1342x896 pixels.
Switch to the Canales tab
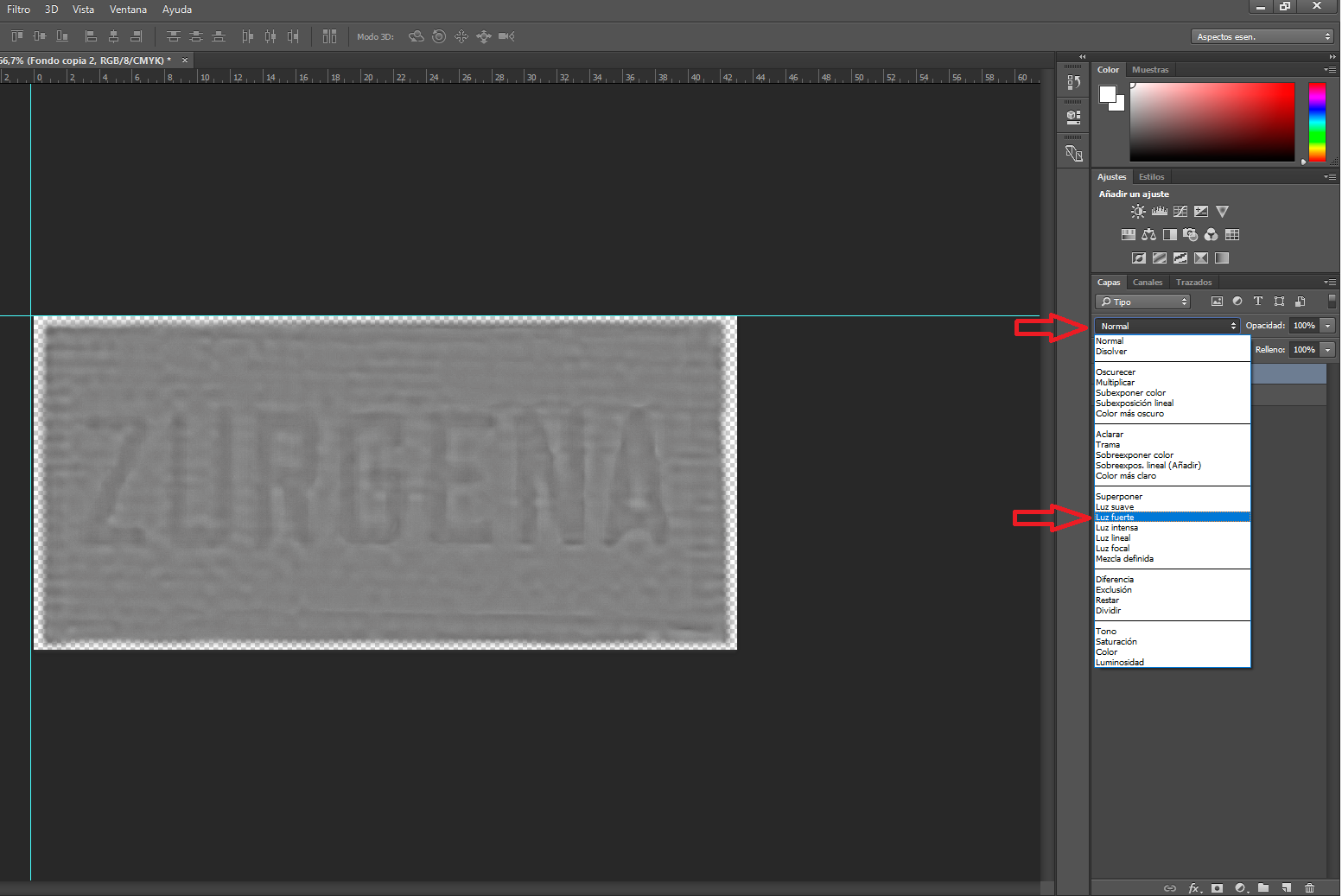tap(1148, 283)
